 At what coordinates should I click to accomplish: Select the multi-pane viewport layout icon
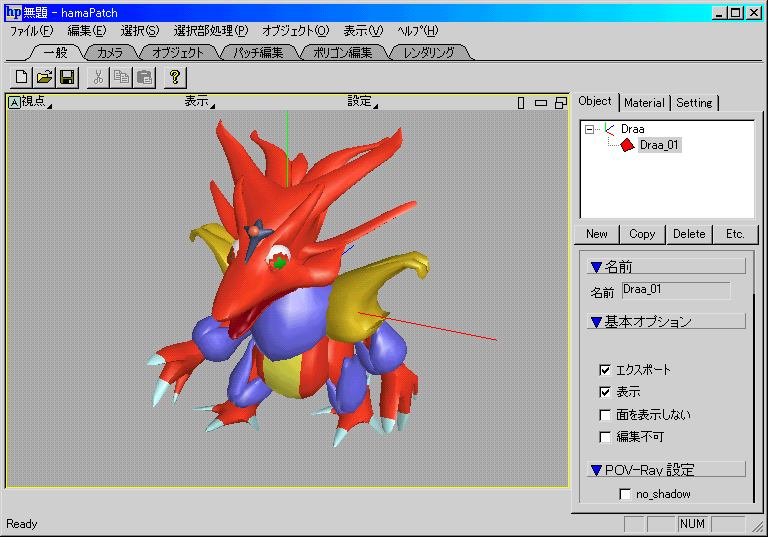click(560, 103)
